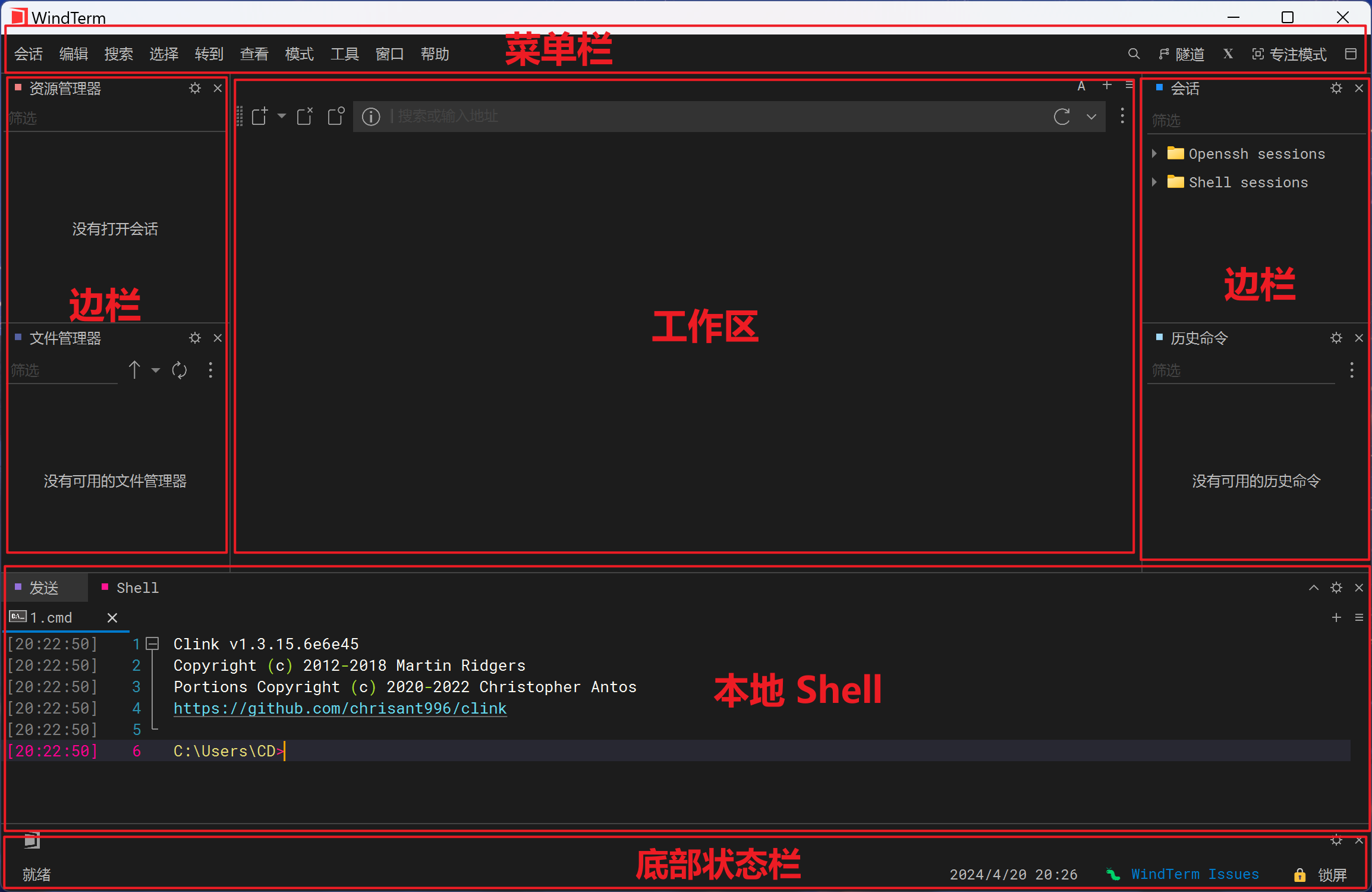Switch to the 发送 tab
The width and height of the screenshot is (1372, 892).
point(45,588)
